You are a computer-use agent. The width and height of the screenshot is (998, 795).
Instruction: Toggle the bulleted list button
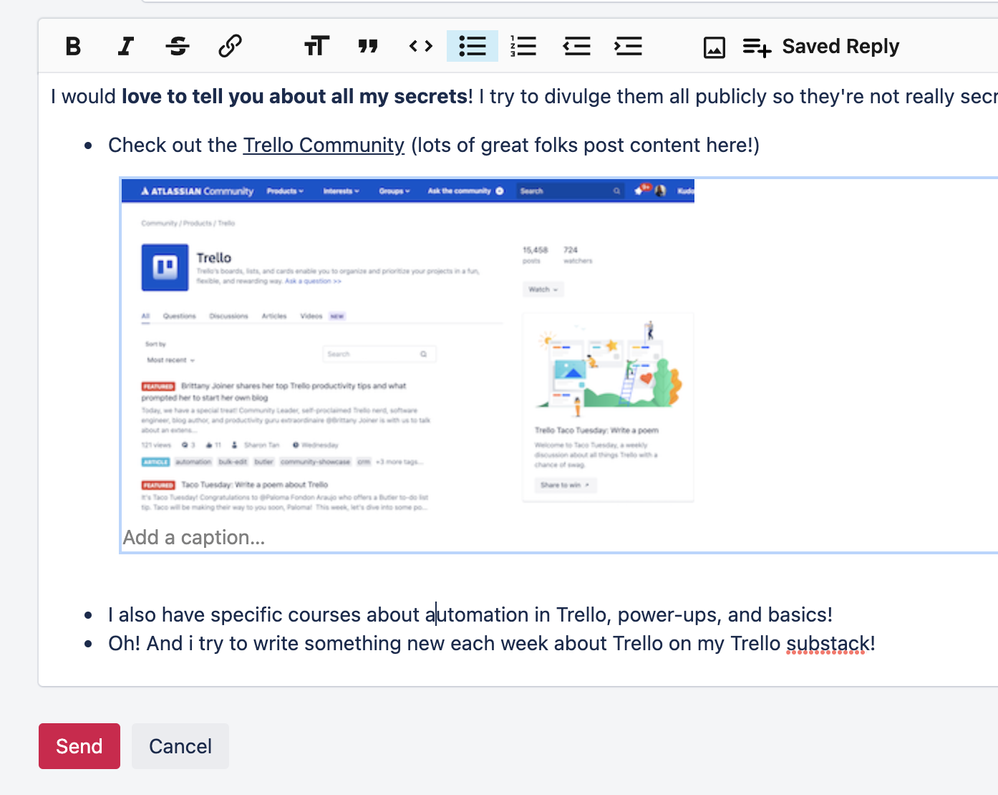472,46
